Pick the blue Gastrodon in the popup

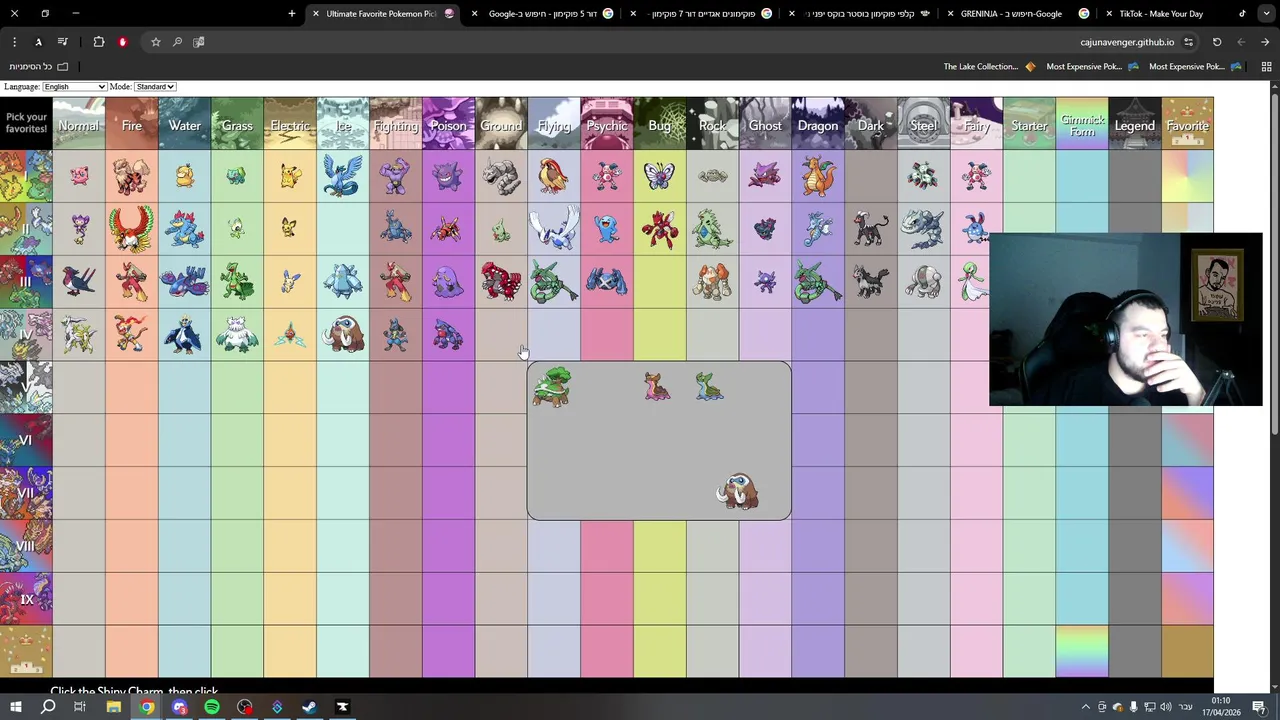(x=709, y=387)
